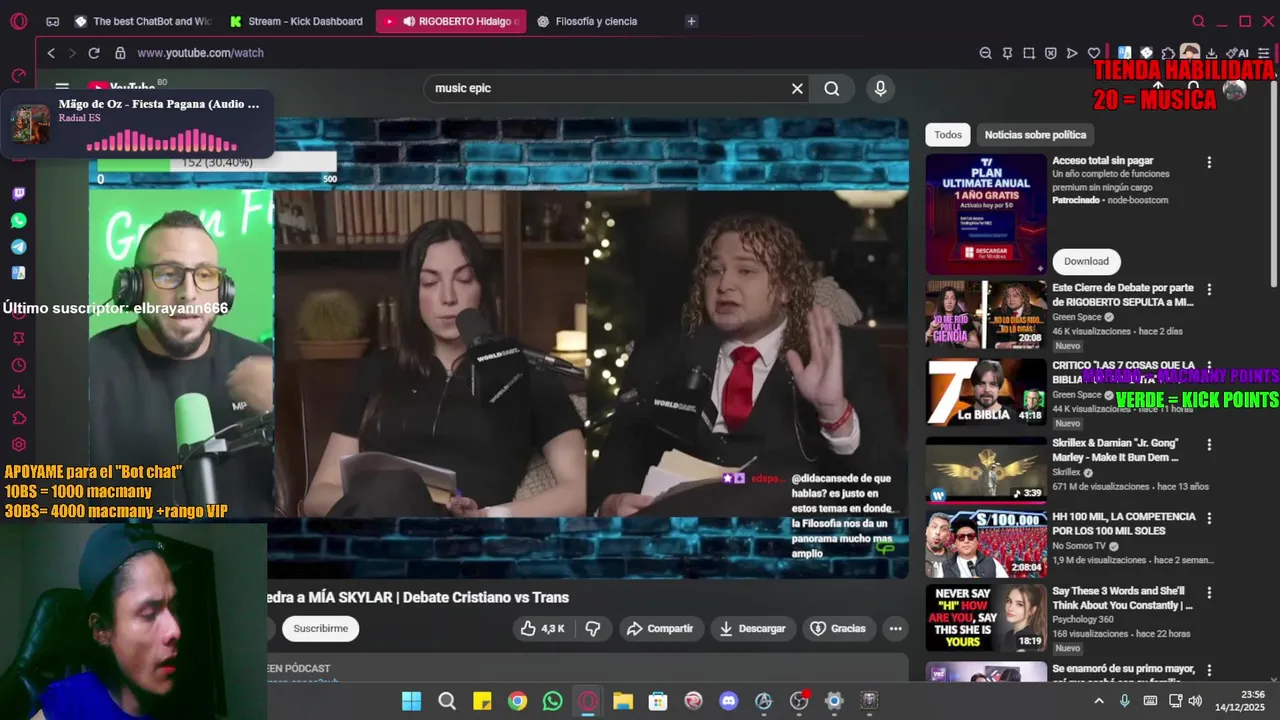The width and height of the screenshot is (1280, 720).
Task: Open Easy Setup sliders icon
Action: coord(1263,53)
